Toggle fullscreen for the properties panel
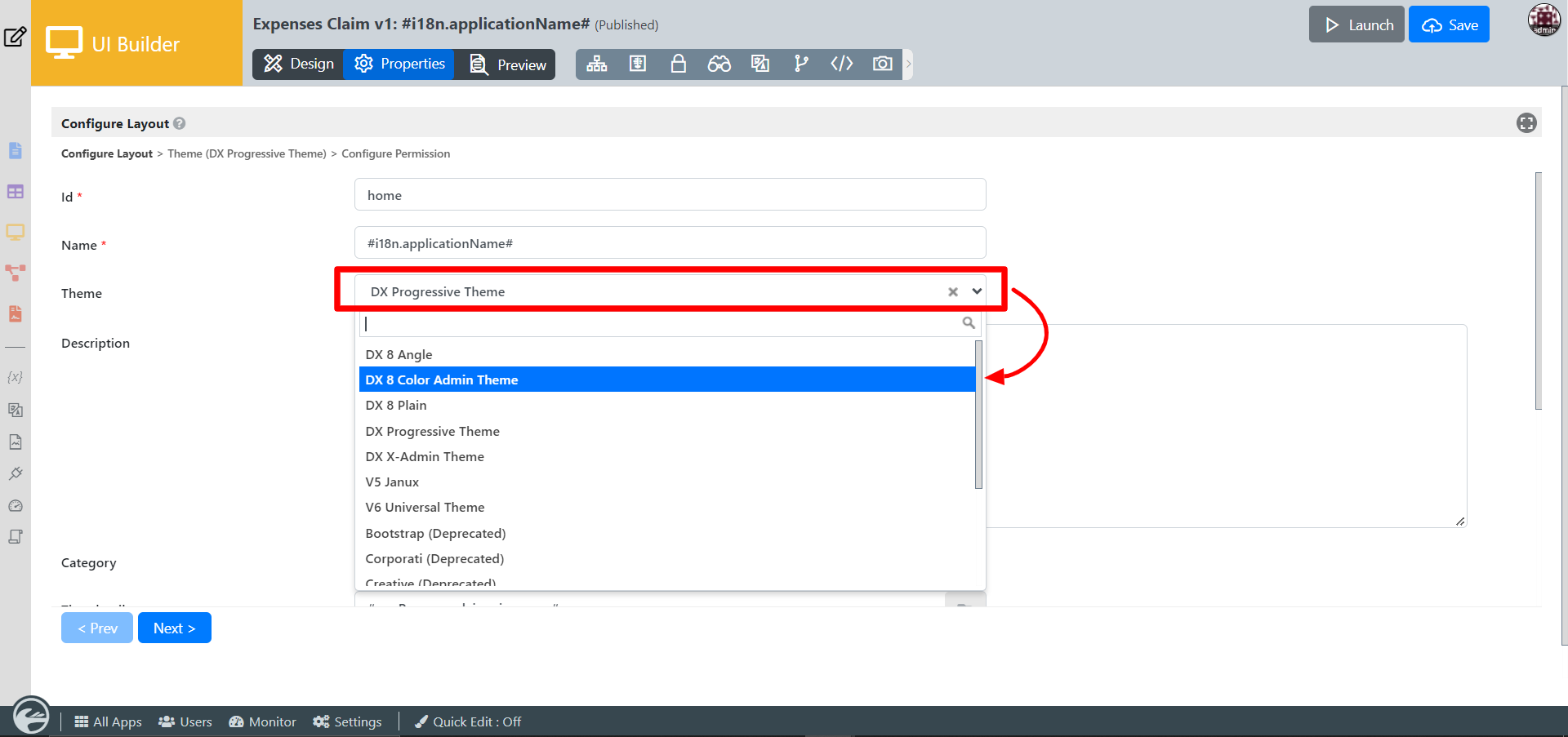 (x=1526, y=123)
